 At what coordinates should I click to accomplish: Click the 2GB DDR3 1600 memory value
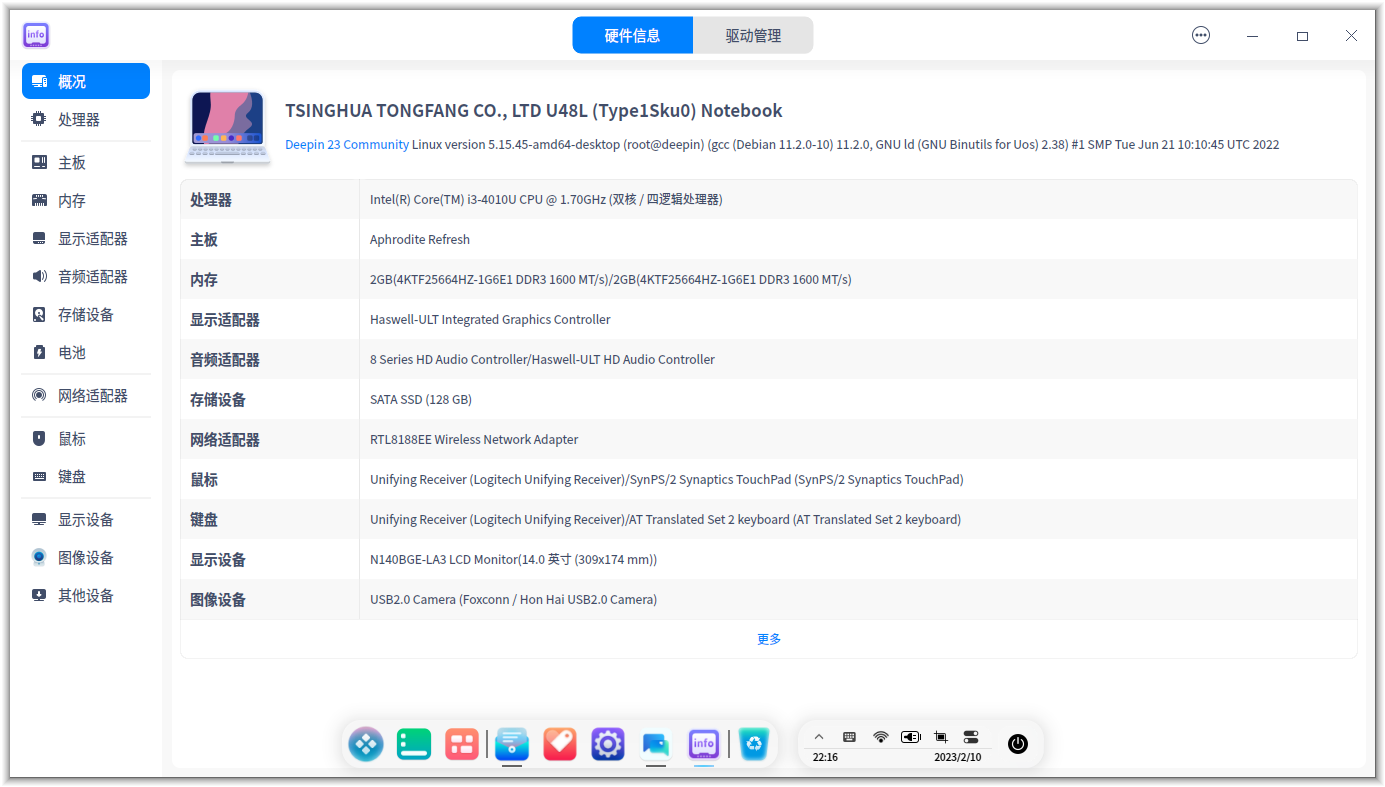coord(611,279)
